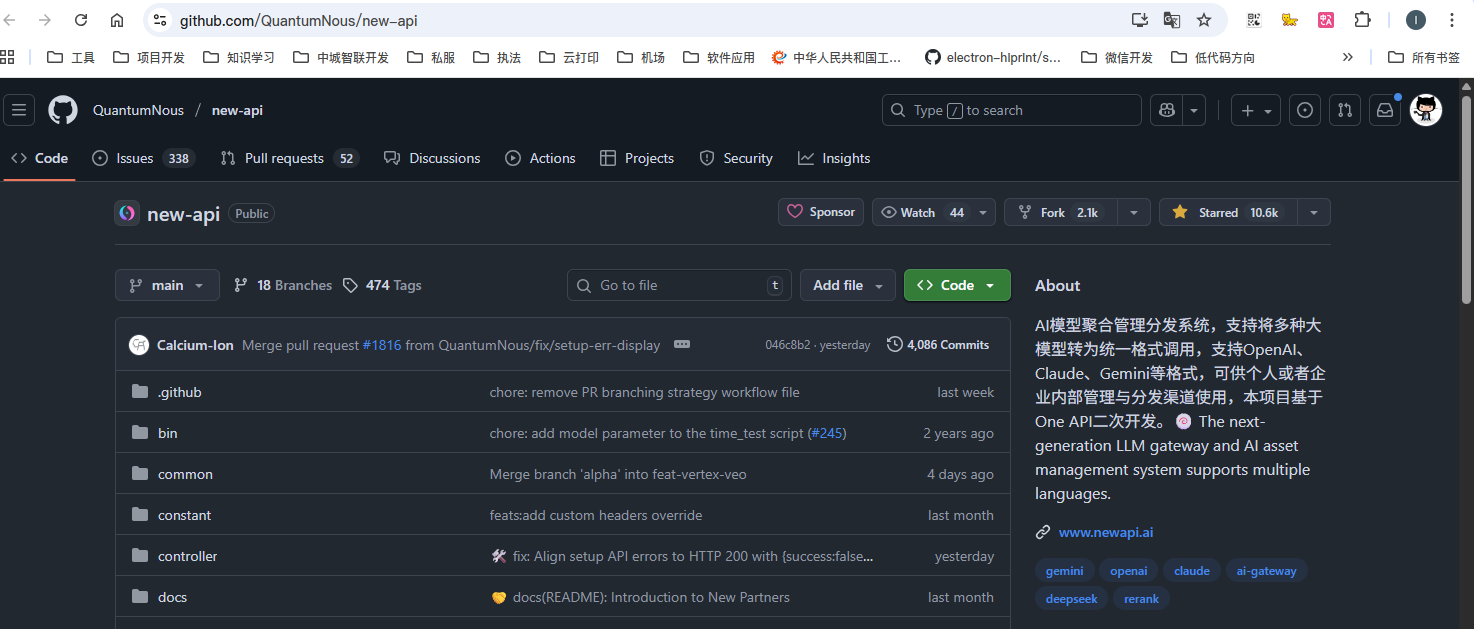Open the Copilot chat icon
The height and width of the screenshot is (629, 1474).
1166,110
